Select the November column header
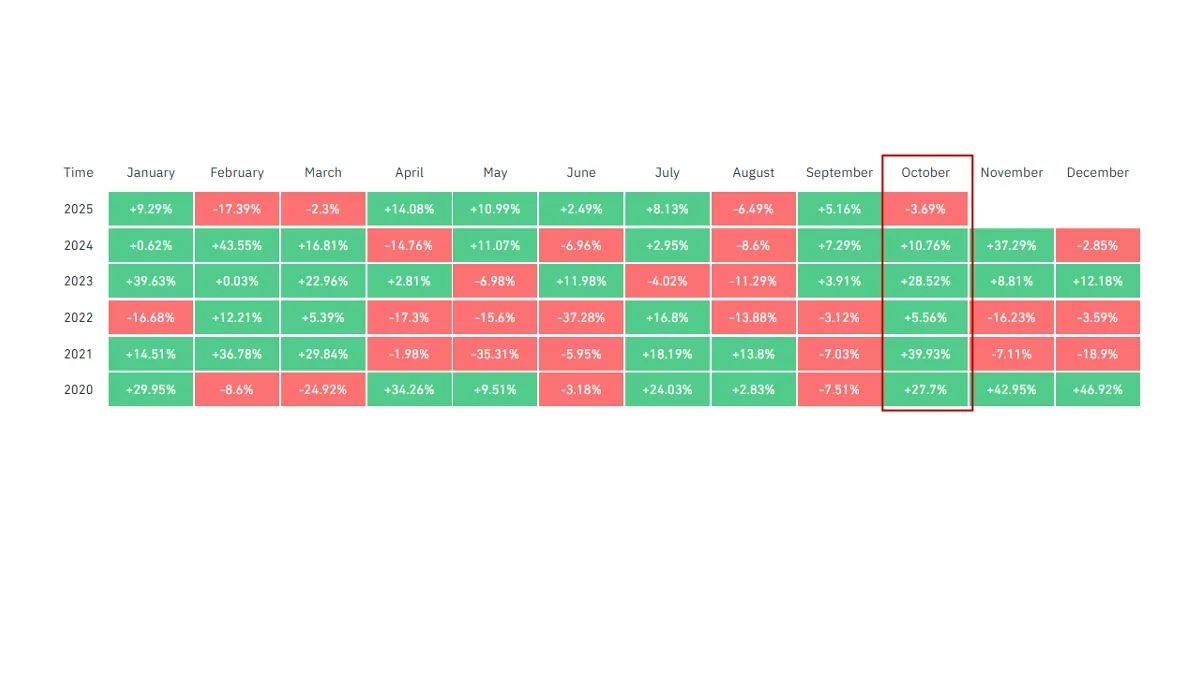Viewport: 1200px width, 675px height. [1011, 172]
